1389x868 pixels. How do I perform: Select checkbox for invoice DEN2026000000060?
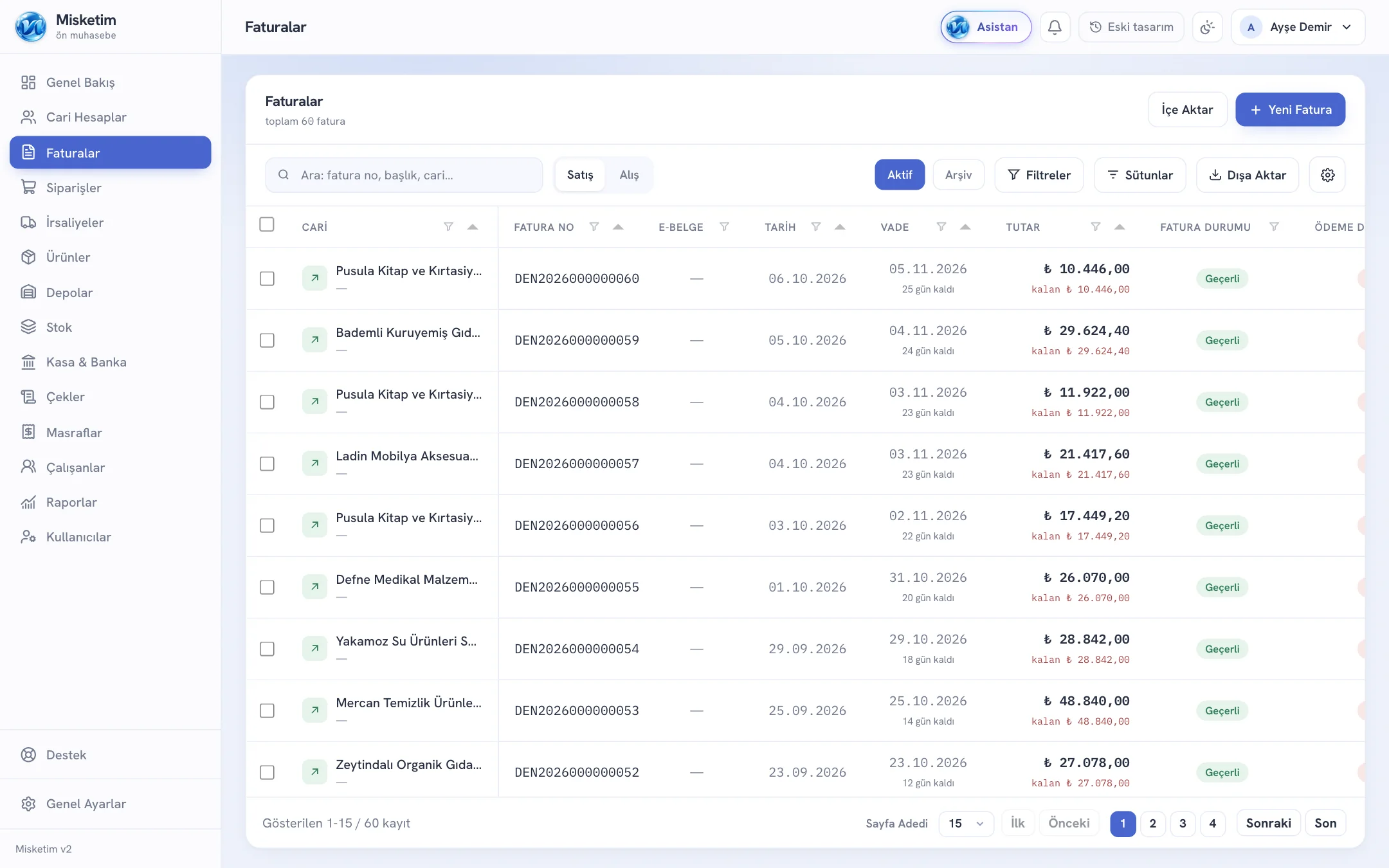(x=267, y=278)
